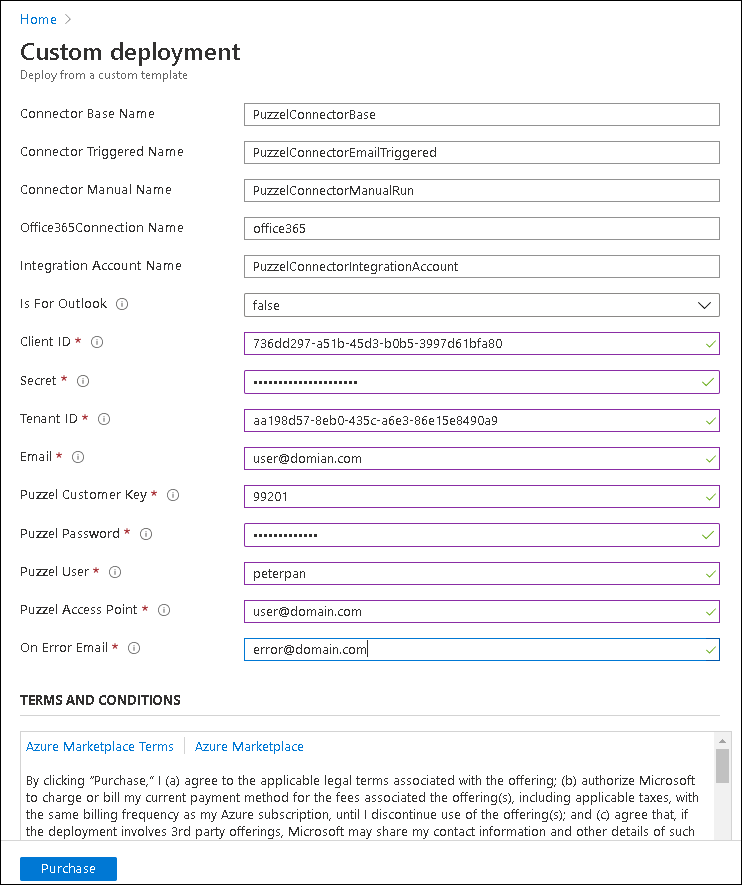The width and height of the screenshot is (742, 885).
Task: Select the Integration Account Name field
Action: [x=481, y=267]
